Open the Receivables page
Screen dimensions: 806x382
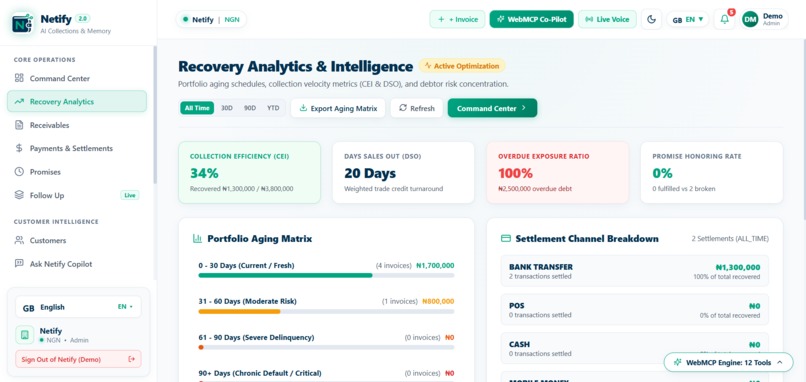77,125
